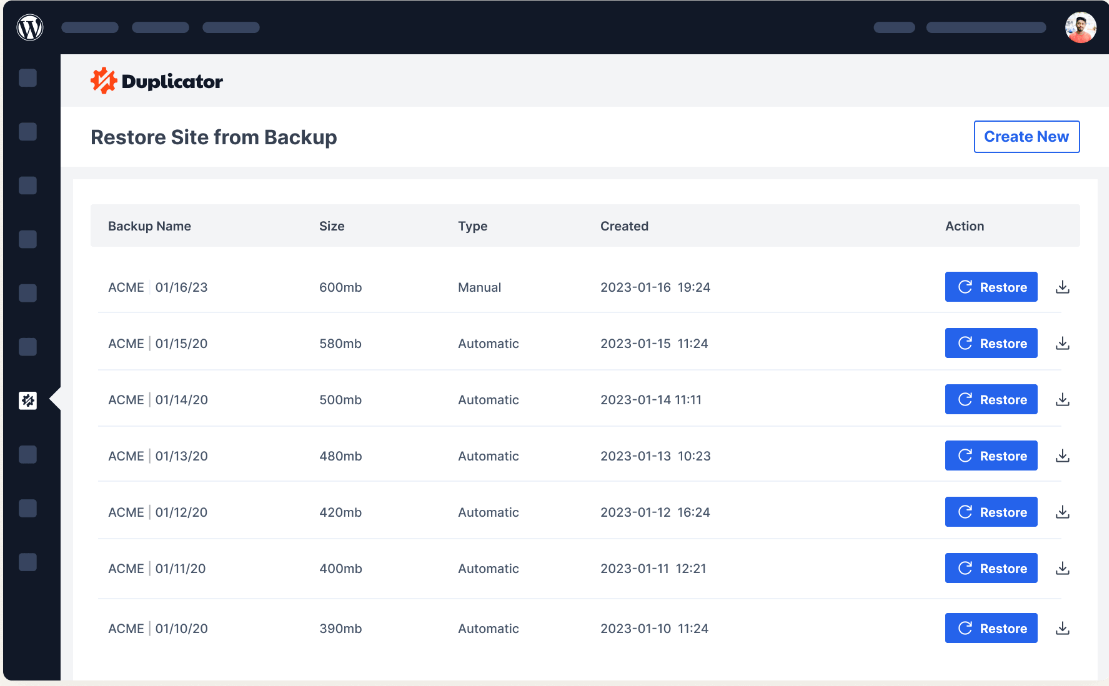Click the Type column header

coord(472,226)
